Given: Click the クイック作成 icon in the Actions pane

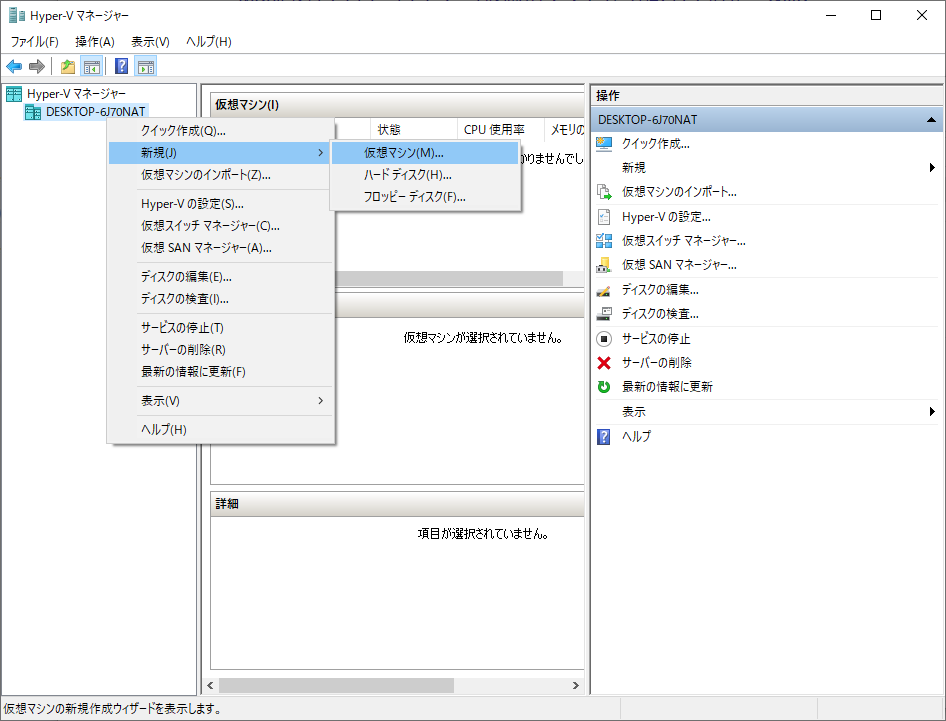Looking at the screenshot, I should point(604,144).
